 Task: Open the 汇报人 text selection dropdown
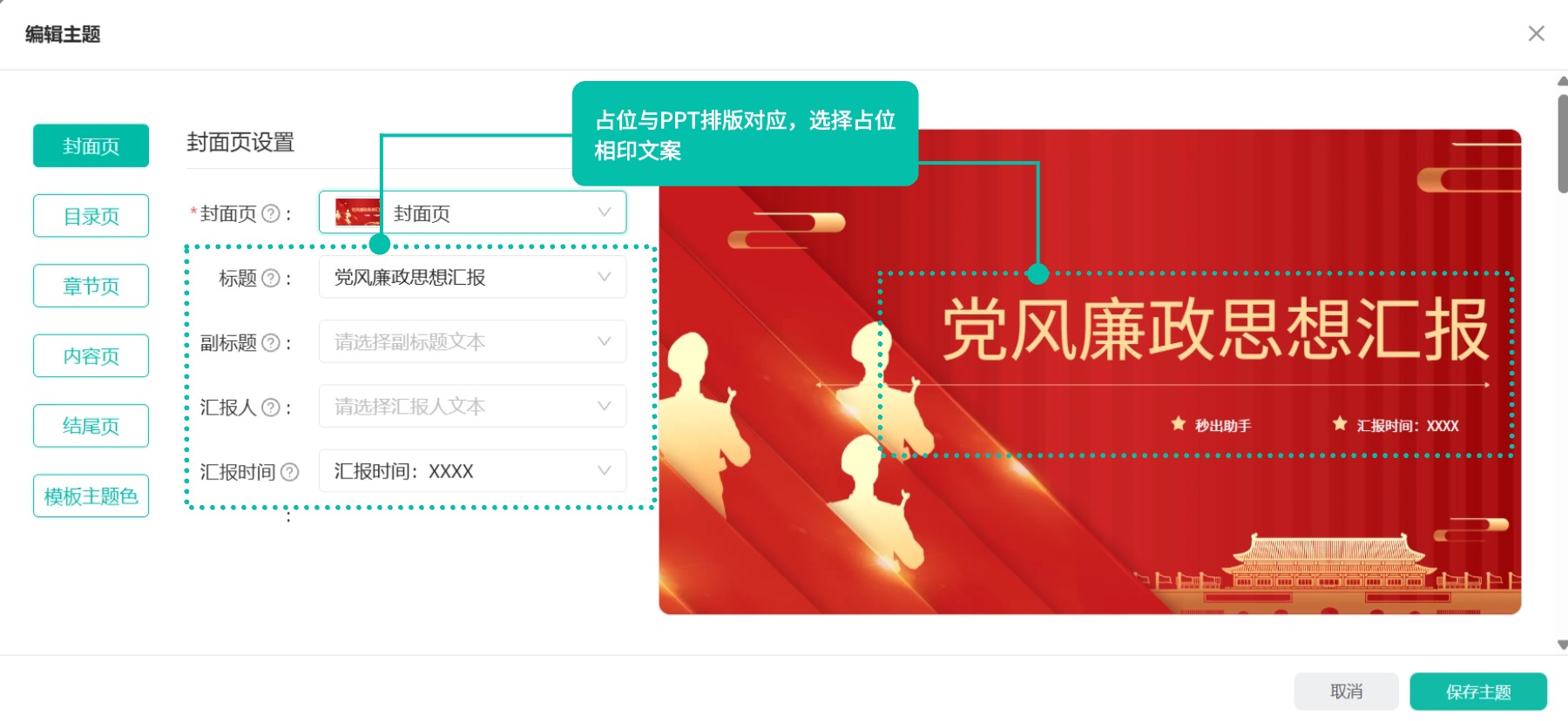472,406
